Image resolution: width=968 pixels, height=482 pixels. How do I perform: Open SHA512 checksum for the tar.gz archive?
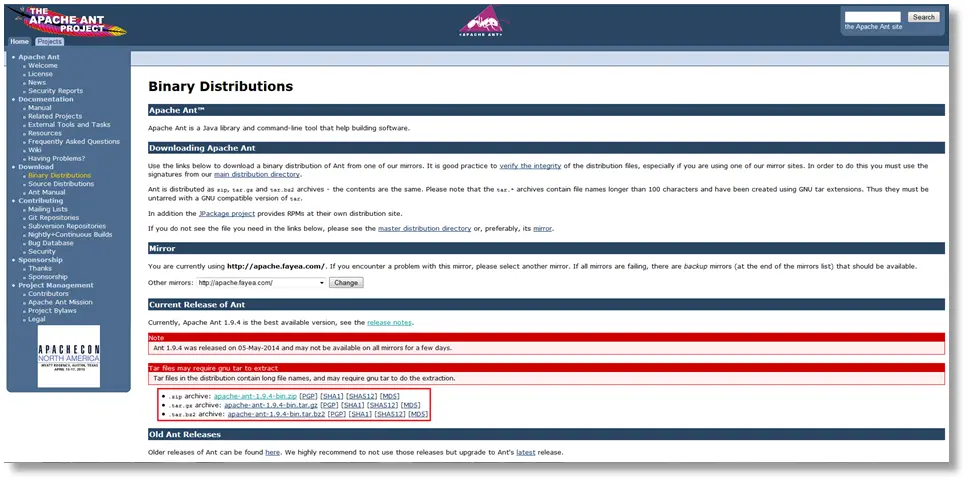(x=383, y=405)
